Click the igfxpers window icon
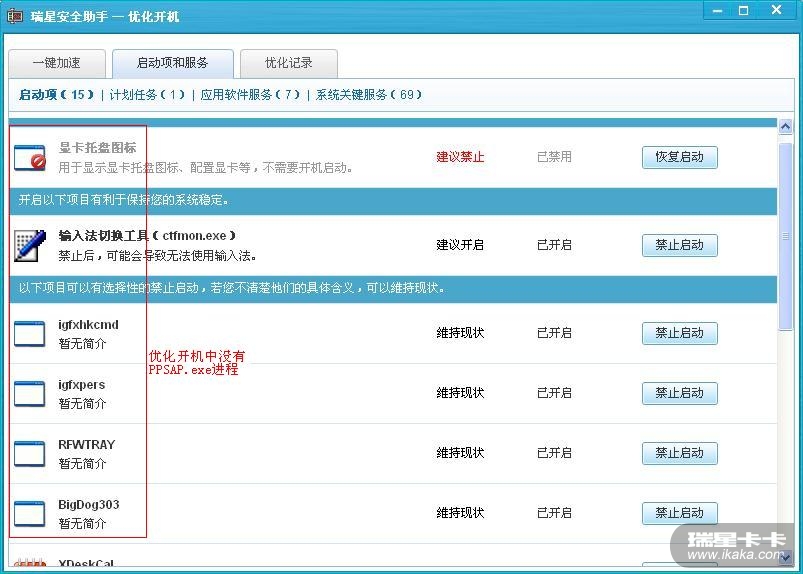This screenshot has height=574, width=803. (x=30, y=394)
